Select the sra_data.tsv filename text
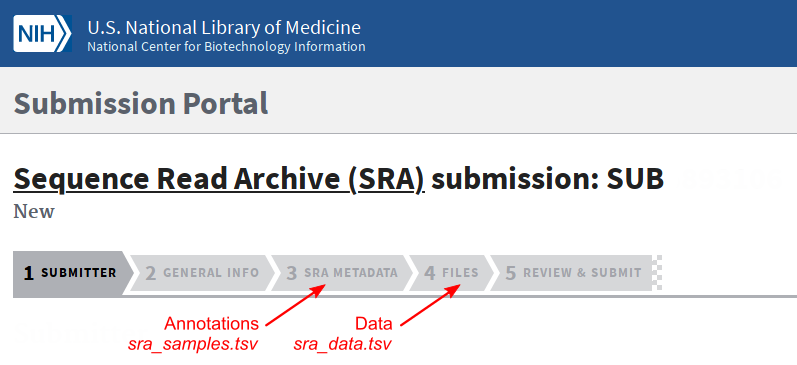The image size is (797, 365). [343, 344]
